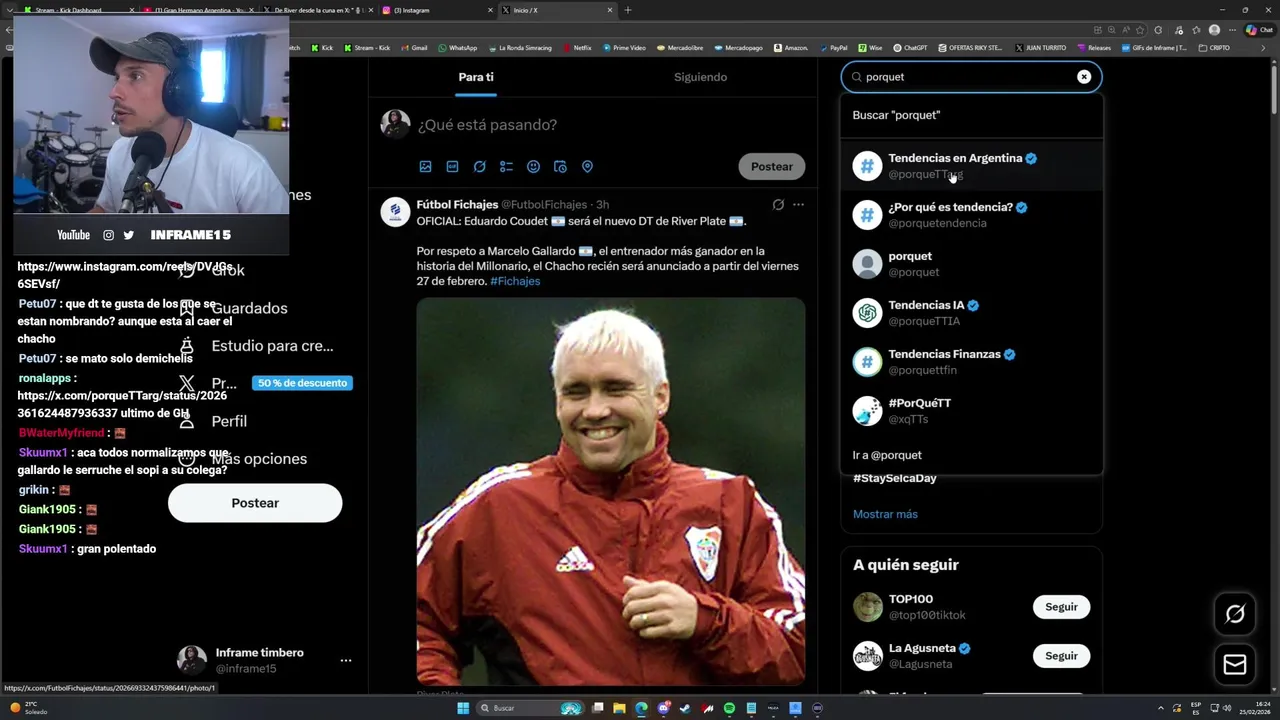Screen dimensions: 1280x720
Task: Open the Netflix bookmark
Action: click(576, 47)
